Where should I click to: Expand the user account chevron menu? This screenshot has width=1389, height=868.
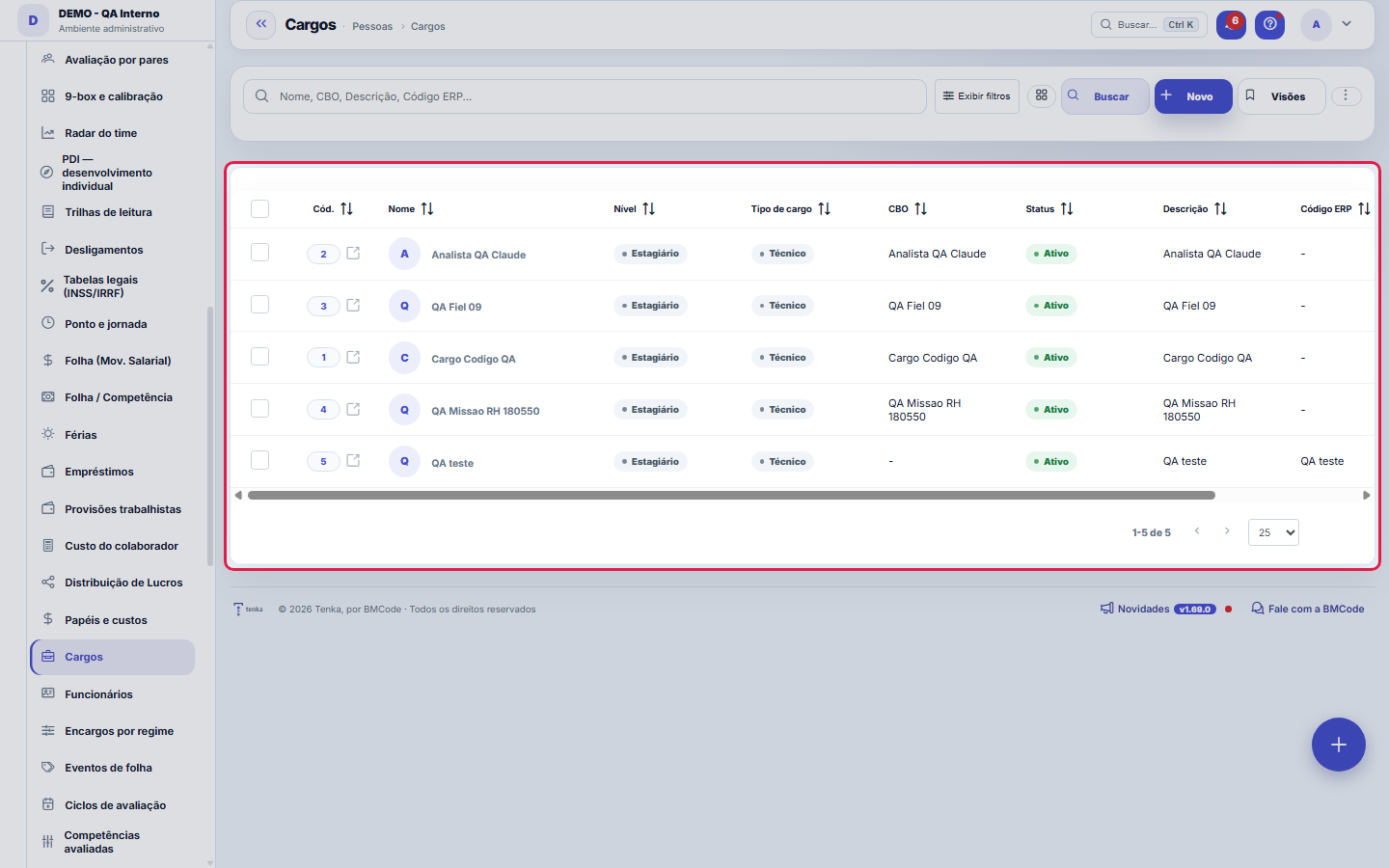click(x=1347, y=24)
